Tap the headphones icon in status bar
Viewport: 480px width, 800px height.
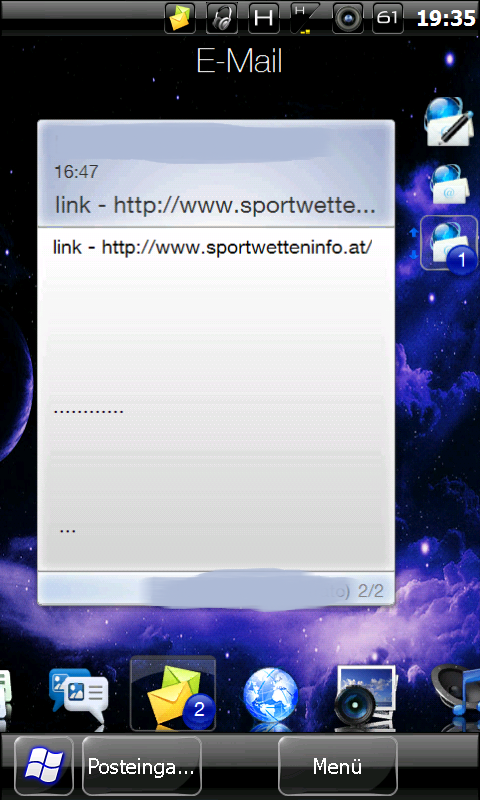click(x=221, y=18)
